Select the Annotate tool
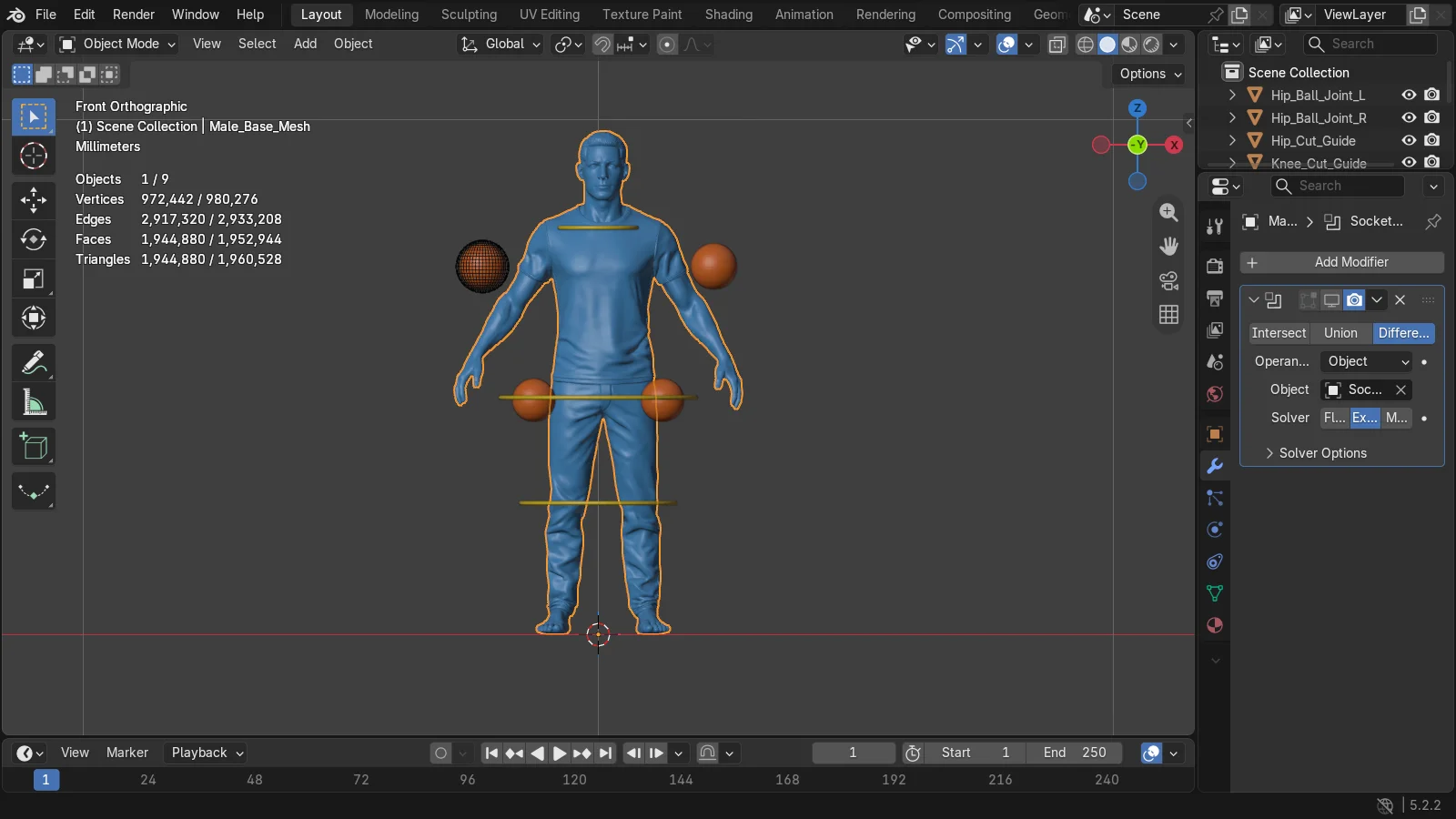This screenshot has width=1456, height=819. [34, 363]
